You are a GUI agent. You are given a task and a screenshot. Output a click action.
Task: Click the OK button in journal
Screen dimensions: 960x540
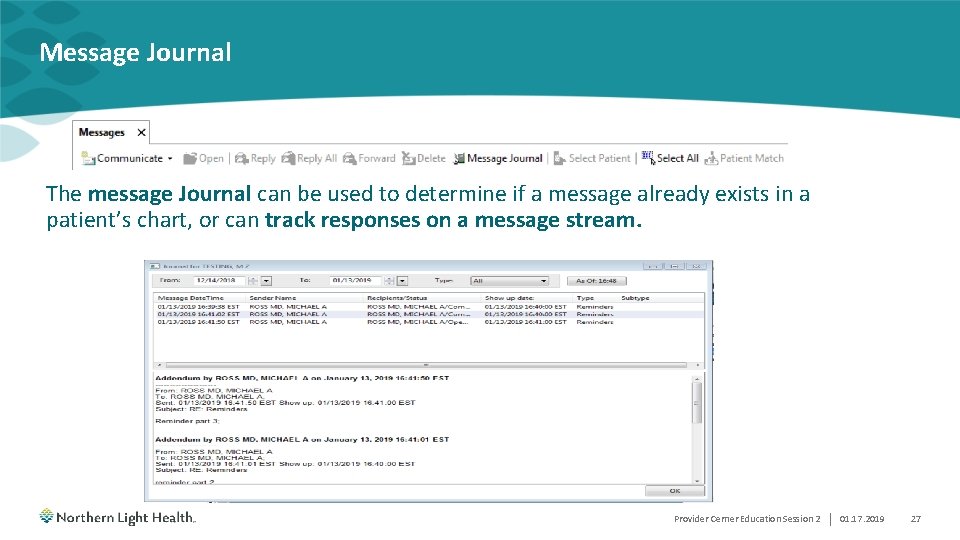tap(675, 491)
